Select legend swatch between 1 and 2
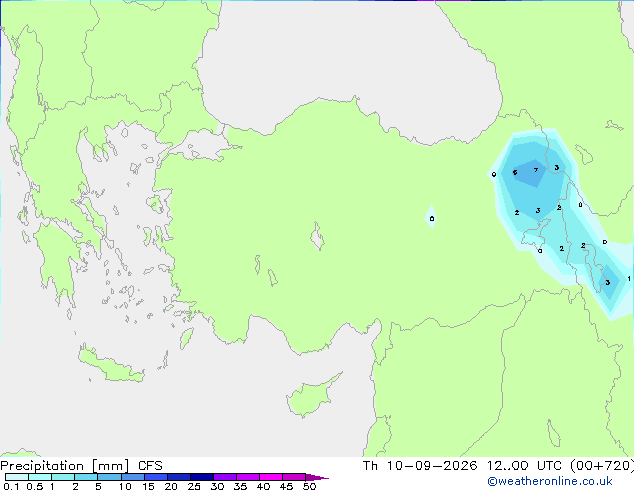The width and height of the screenshot is (634, 490). [x=63, y=477]
